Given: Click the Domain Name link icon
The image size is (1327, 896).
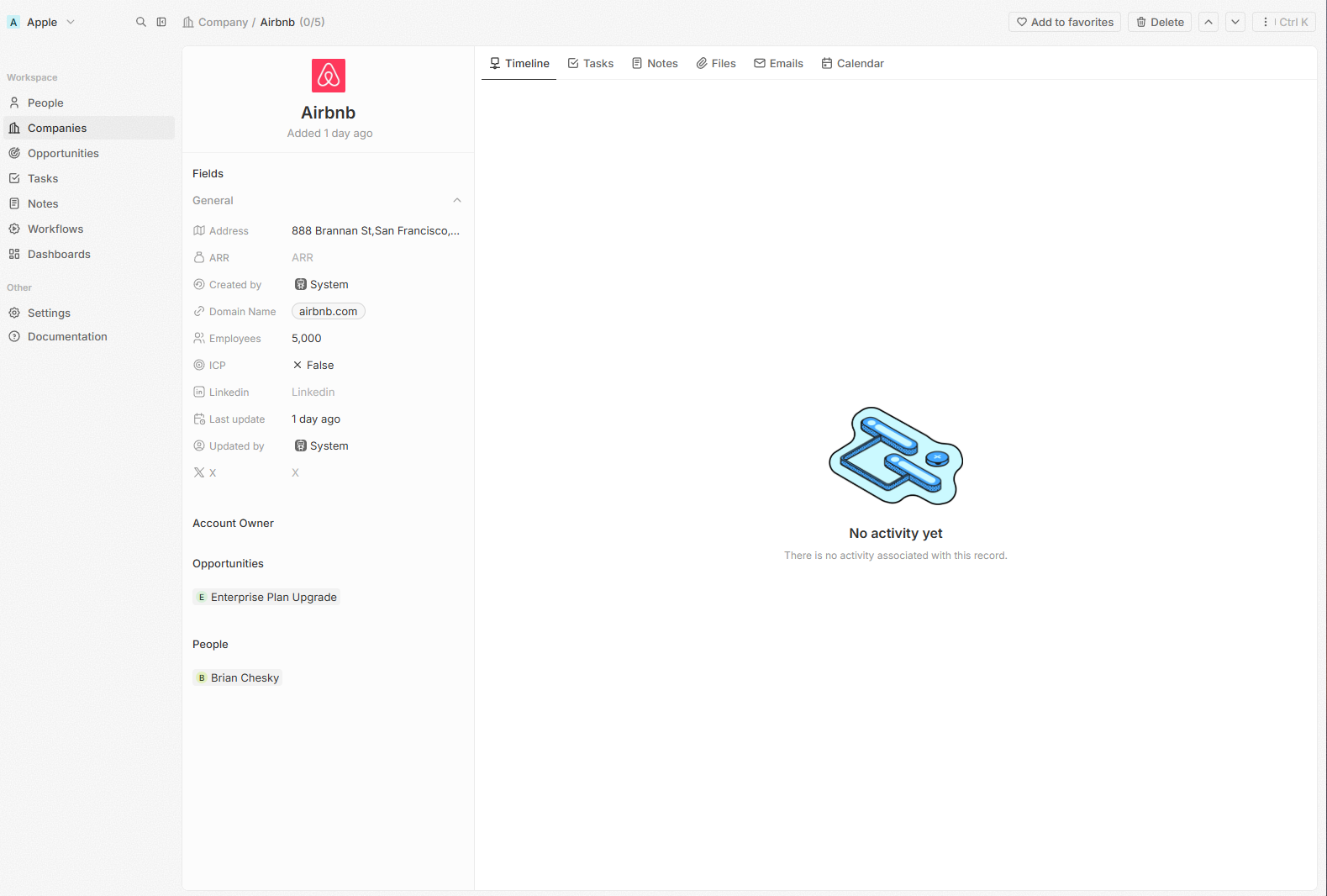Looking at the screenshot, I should [199, 311].
